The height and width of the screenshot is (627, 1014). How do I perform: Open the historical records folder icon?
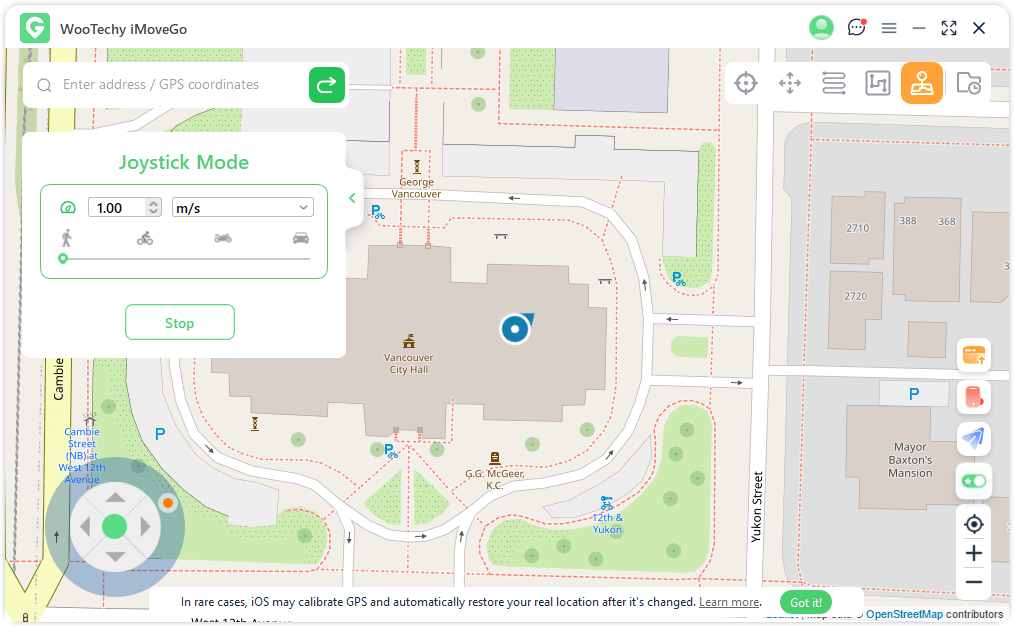pyautogui.click(x=968, y=84)
